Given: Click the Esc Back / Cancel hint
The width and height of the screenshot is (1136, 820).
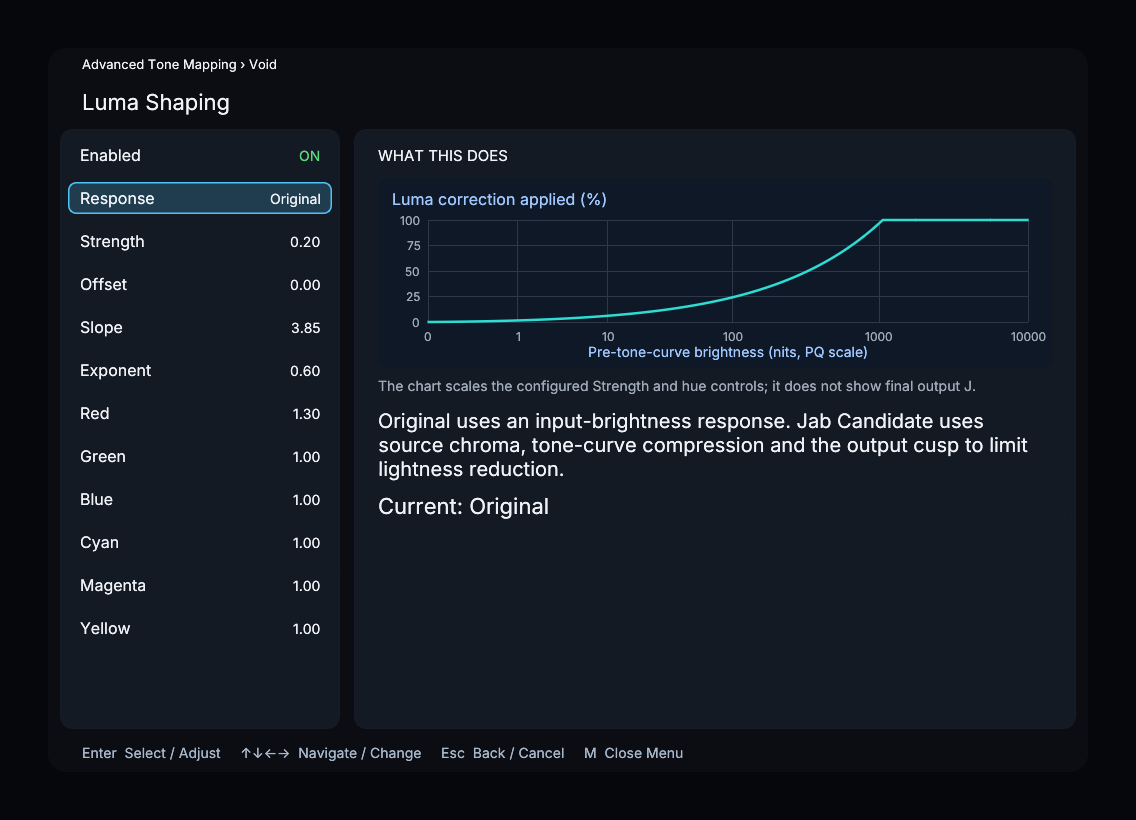Looking at the screenshot, I should point(502,753).
